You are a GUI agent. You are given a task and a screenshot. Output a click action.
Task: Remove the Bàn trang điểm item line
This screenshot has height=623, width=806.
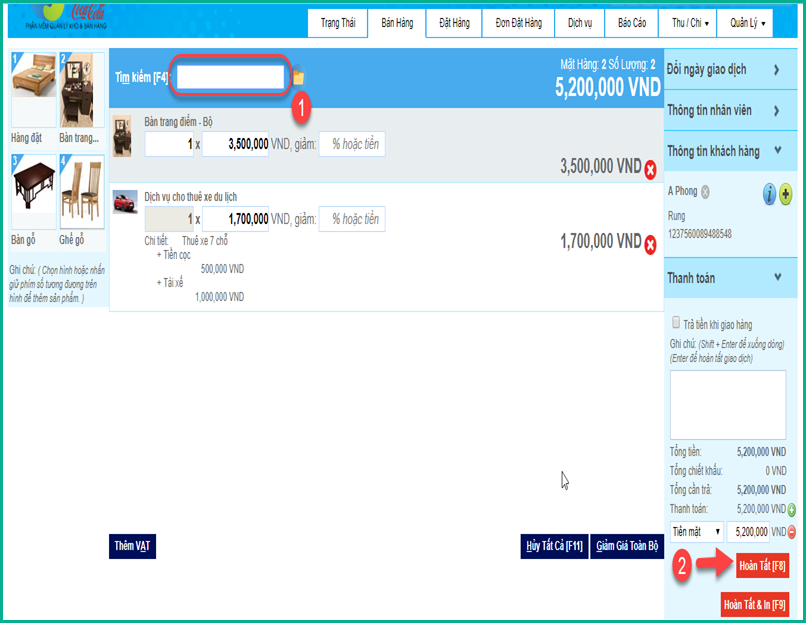click(651, 168)
